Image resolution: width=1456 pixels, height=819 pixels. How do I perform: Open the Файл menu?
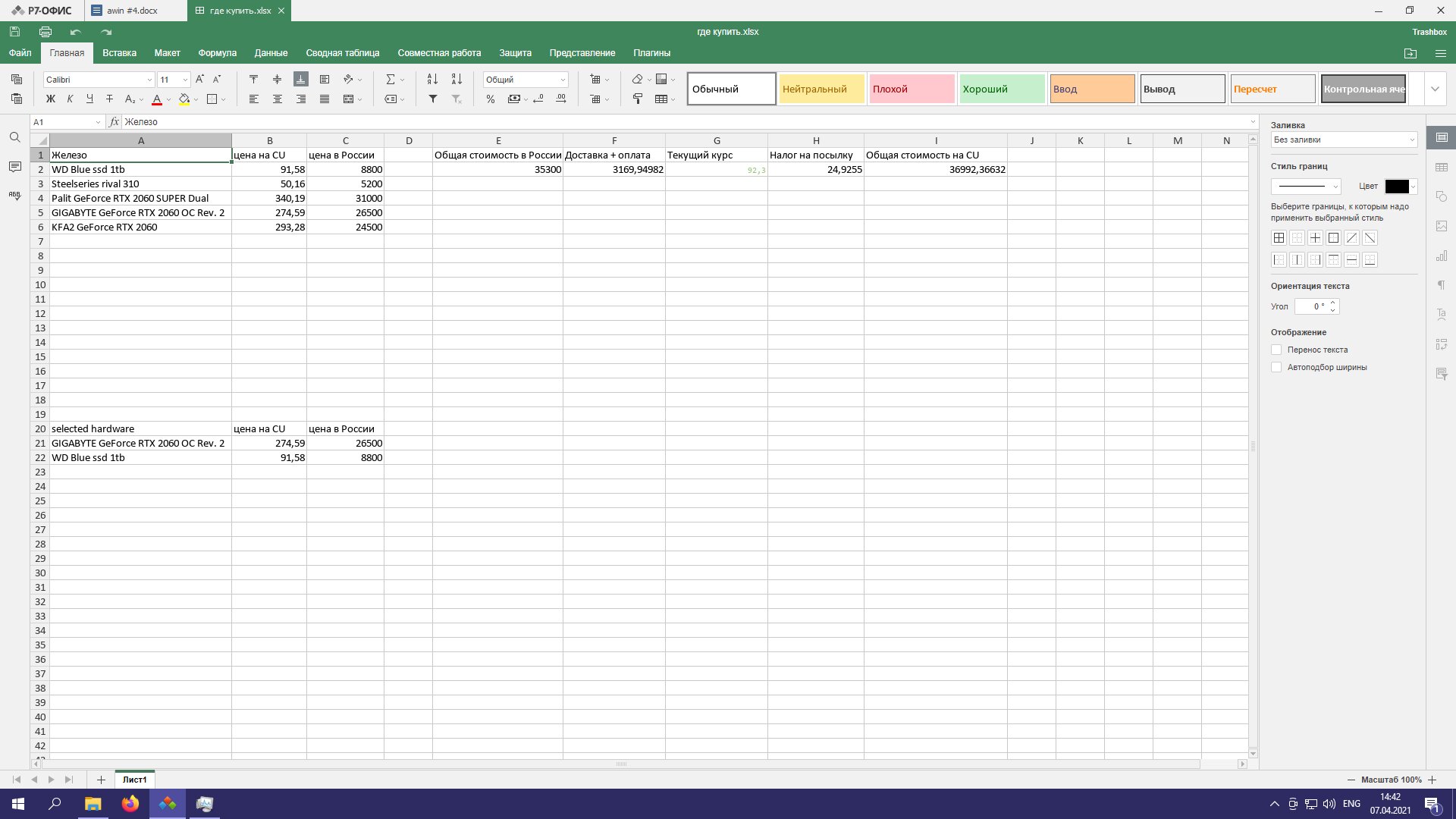click(20, 53)
